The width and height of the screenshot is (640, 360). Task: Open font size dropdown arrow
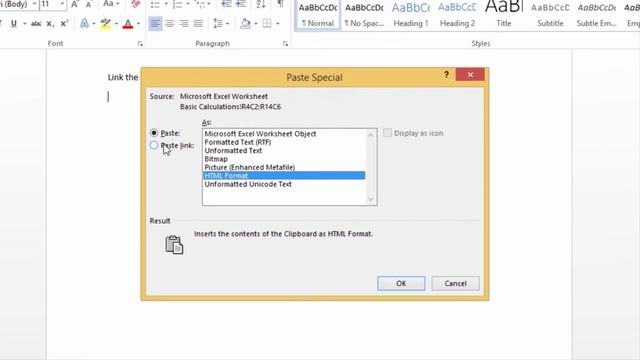[62, 4]
